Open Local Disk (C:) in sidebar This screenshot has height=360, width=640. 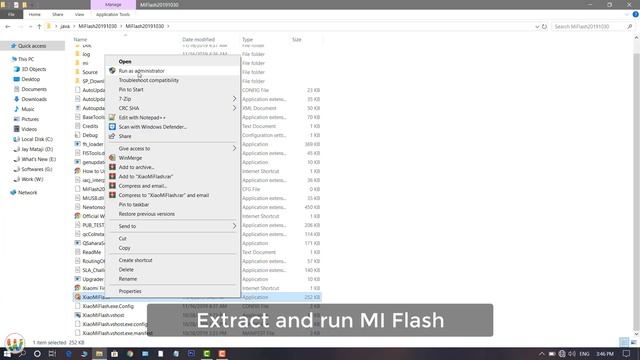click(37, 139)
